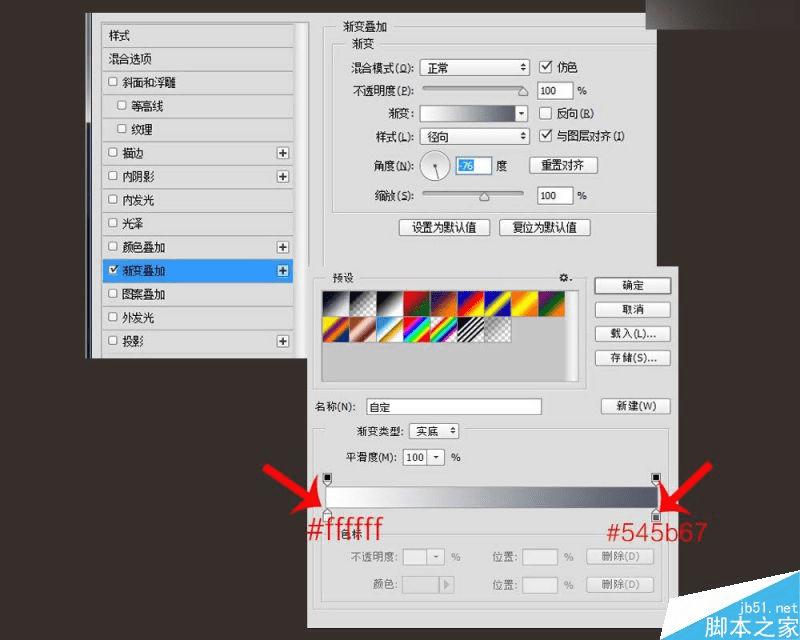Open the gradient picker dropdown arrow
This screenshot has width=800, height=640.
coord(521,113)
